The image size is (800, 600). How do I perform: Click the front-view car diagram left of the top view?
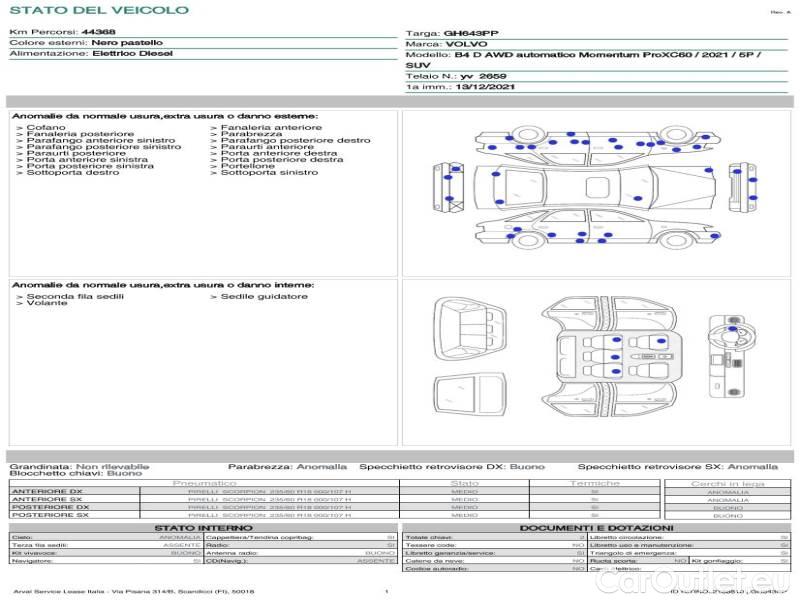(x=451, y=188)
